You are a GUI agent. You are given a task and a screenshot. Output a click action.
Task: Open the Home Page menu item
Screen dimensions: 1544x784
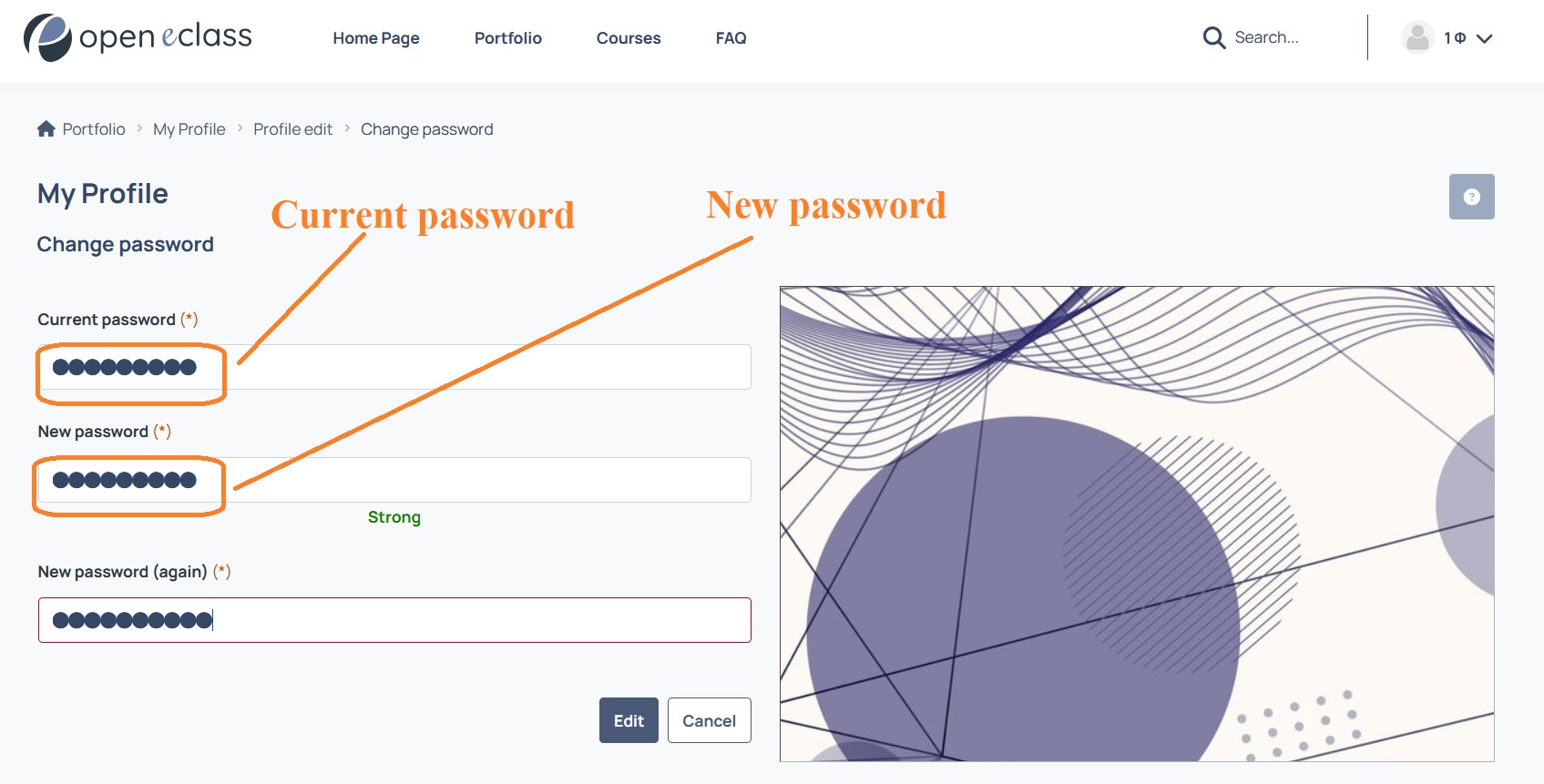(x=376, y=38)
